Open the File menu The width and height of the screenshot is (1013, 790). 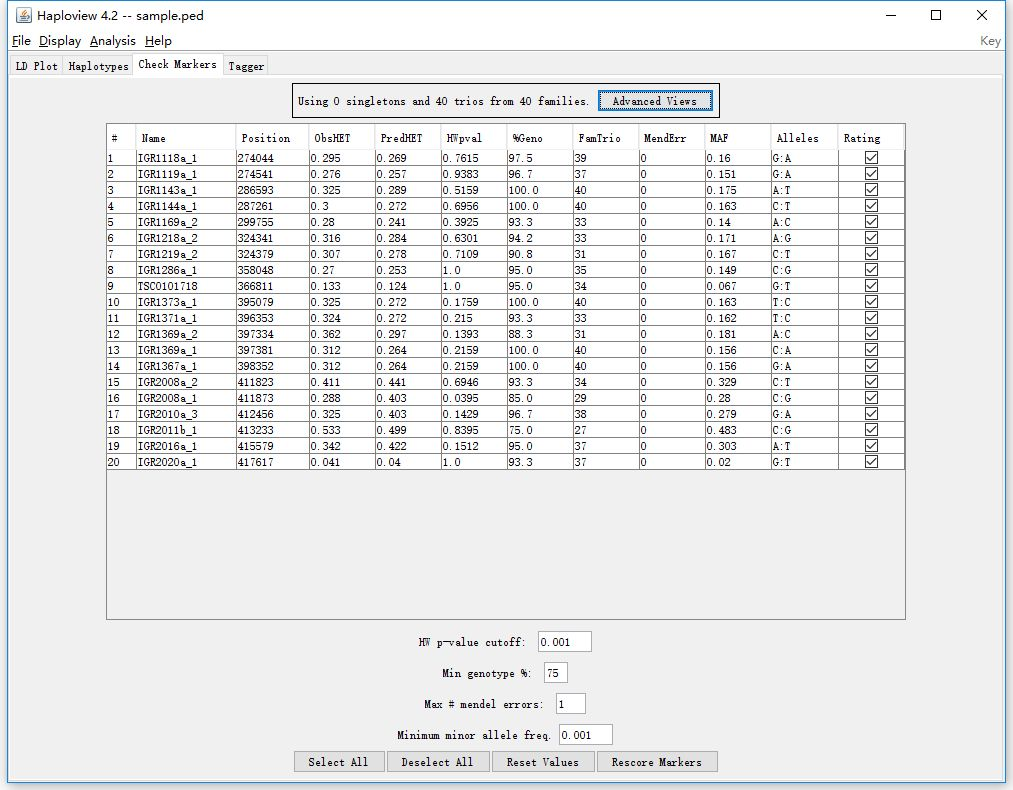(x=21, y=41)
